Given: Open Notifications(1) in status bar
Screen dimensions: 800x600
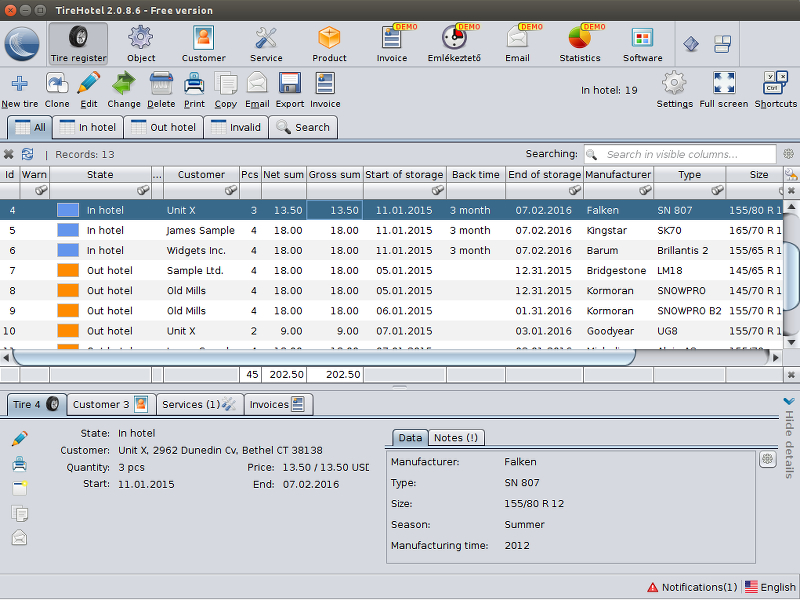Looking at the screenshot, I should 692,587.
